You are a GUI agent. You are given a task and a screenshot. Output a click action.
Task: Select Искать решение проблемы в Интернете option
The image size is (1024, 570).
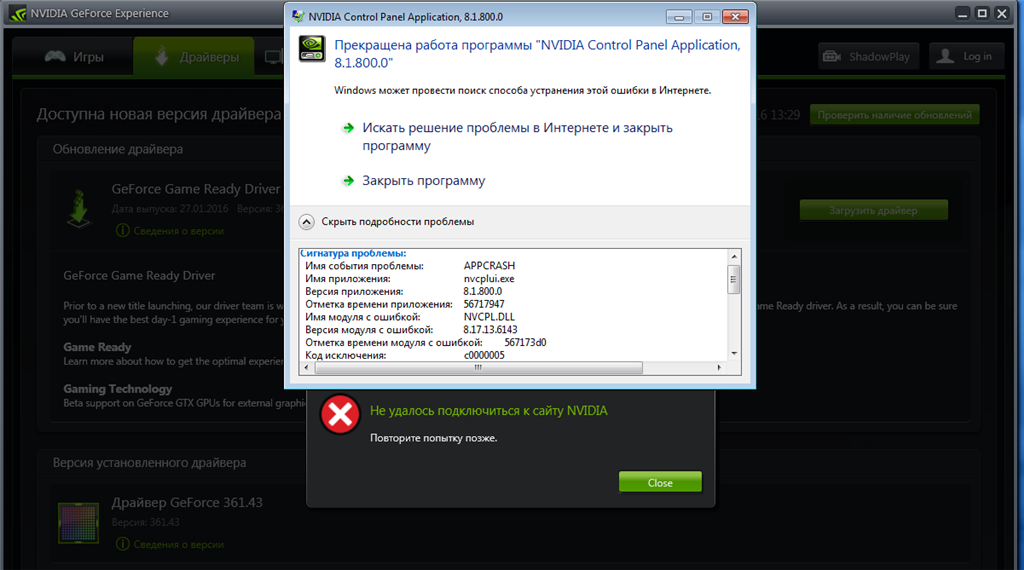517,136
